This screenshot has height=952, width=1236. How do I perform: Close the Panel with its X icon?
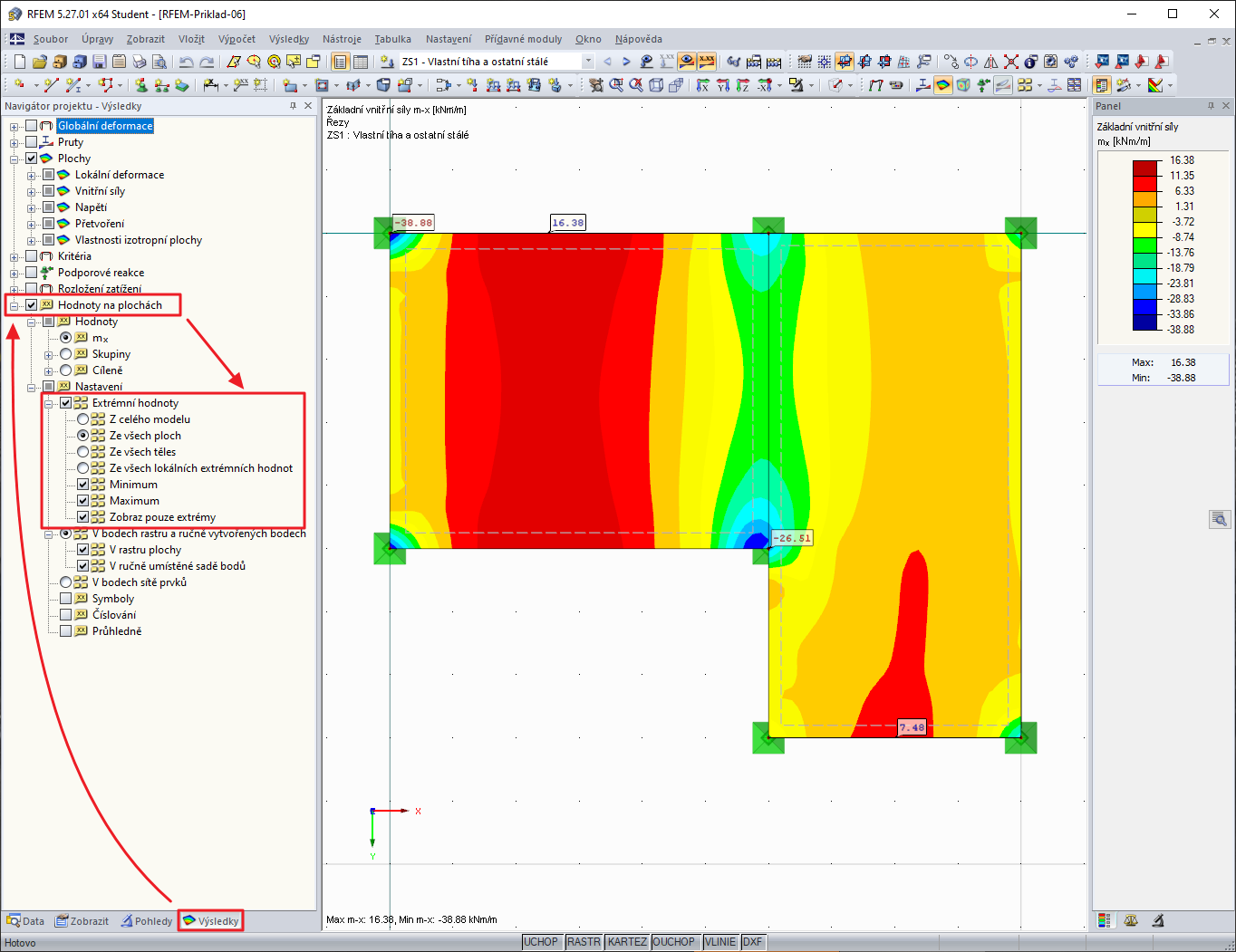[1226, 106]
